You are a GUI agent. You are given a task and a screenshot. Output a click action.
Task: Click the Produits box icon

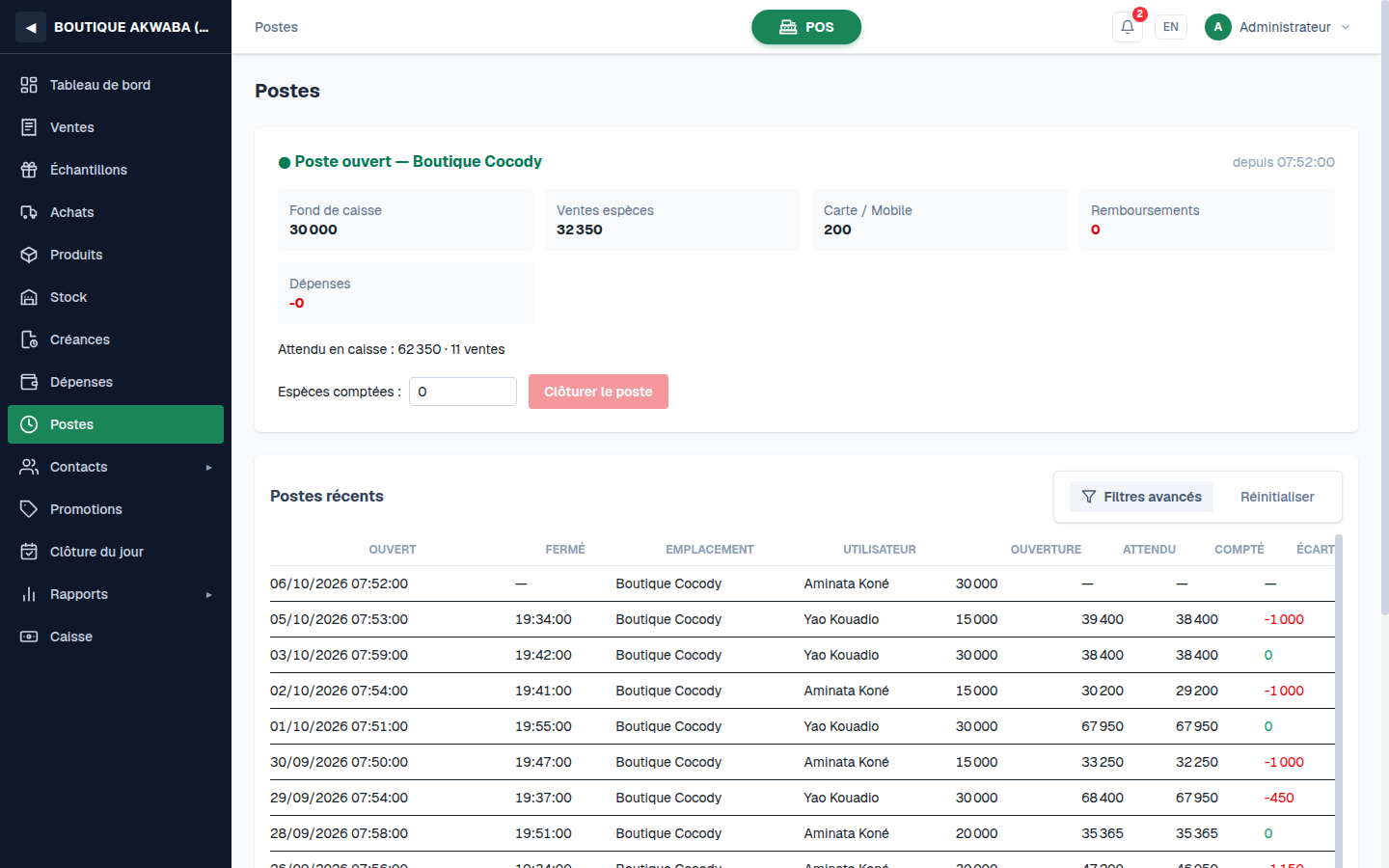click(29, 255)
